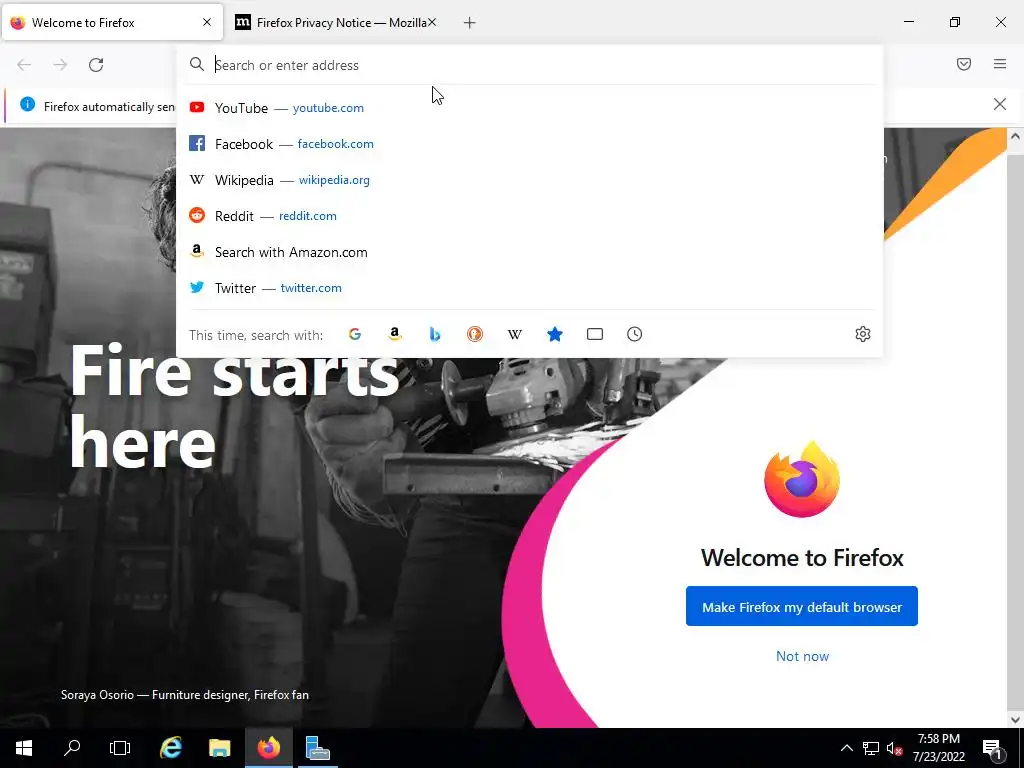Image resolution: width=1024 pixels, height=768 pixels.
Task: Search this time with Google icon
Action: pyautogui.click(x=355, y=334)
